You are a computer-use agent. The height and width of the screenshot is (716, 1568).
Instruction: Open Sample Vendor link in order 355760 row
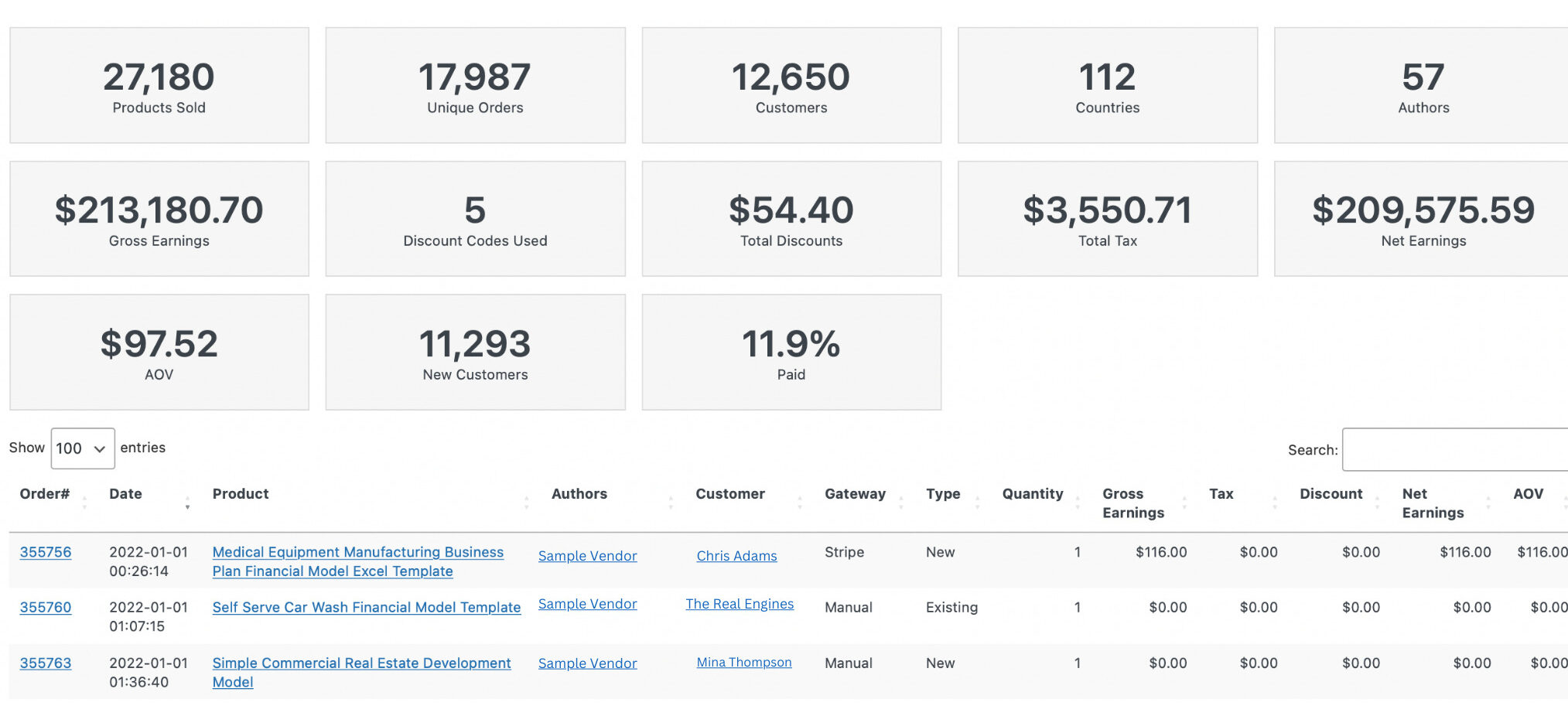coord(588,604)
